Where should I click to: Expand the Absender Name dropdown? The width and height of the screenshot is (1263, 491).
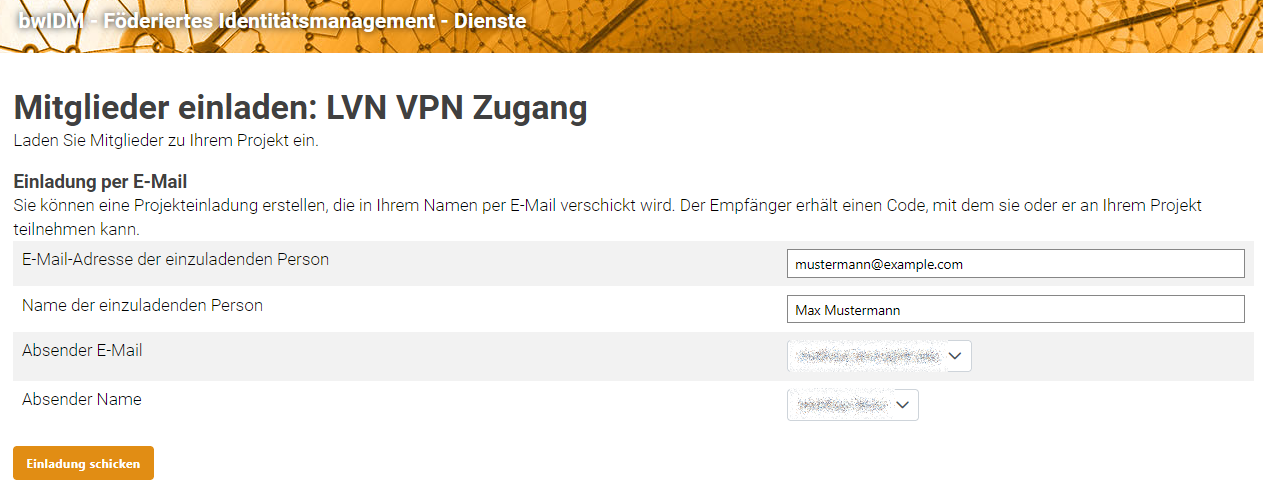pyautogui.click(x=851, y=404)
